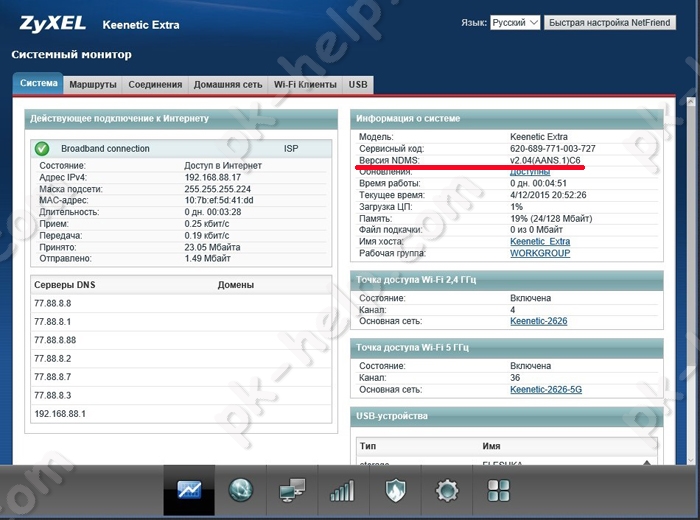Open the Wi-Fi Клиенты tab
700x520 pixels.
(305, 85)
